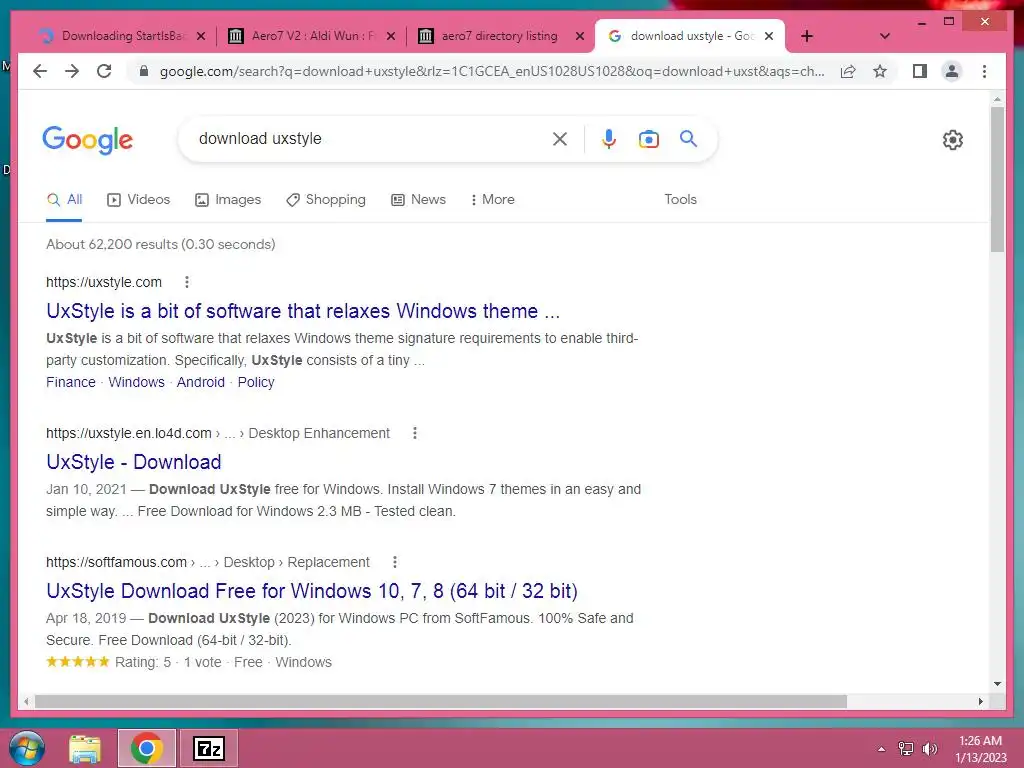
Task: Go back with the browser back arrow
Action: click(x=40, y=71)
